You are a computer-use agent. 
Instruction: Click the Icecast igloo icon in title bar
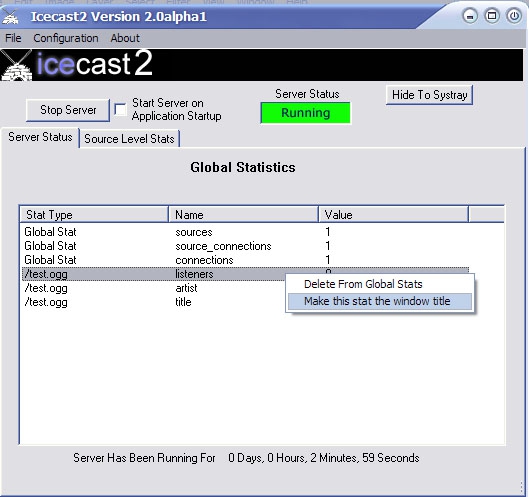10,17
